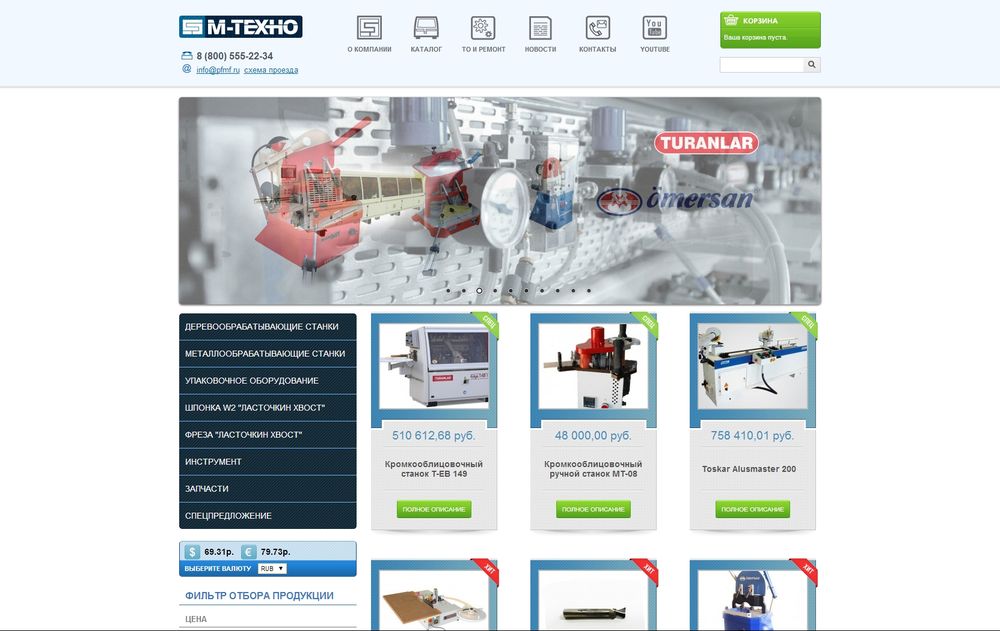Click the TURANLAR logo in the banner

(706, 143)
